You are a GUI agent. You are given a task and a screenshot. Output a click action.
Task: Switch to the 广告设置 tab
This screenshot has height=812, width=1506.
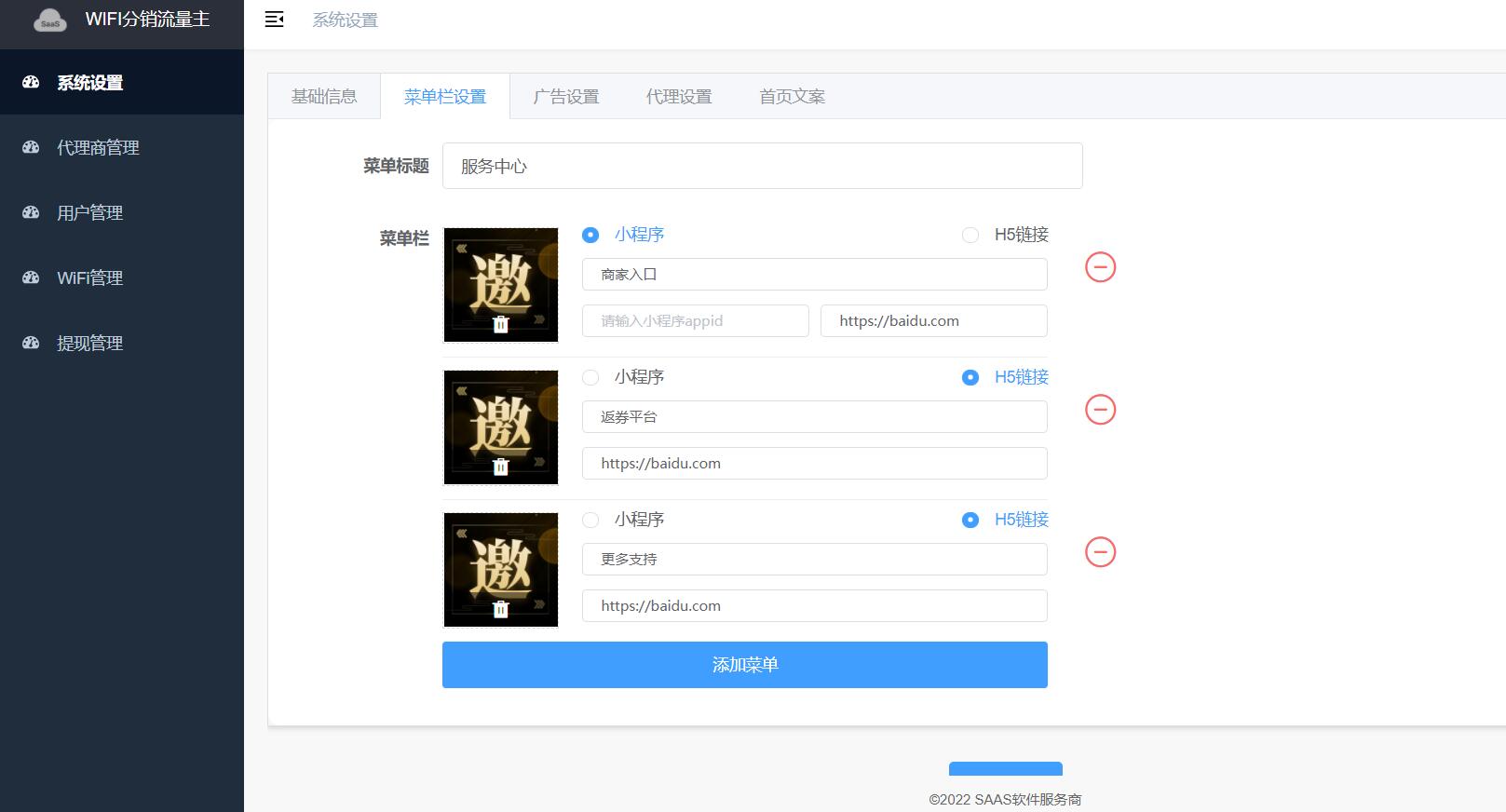[565, 97]
